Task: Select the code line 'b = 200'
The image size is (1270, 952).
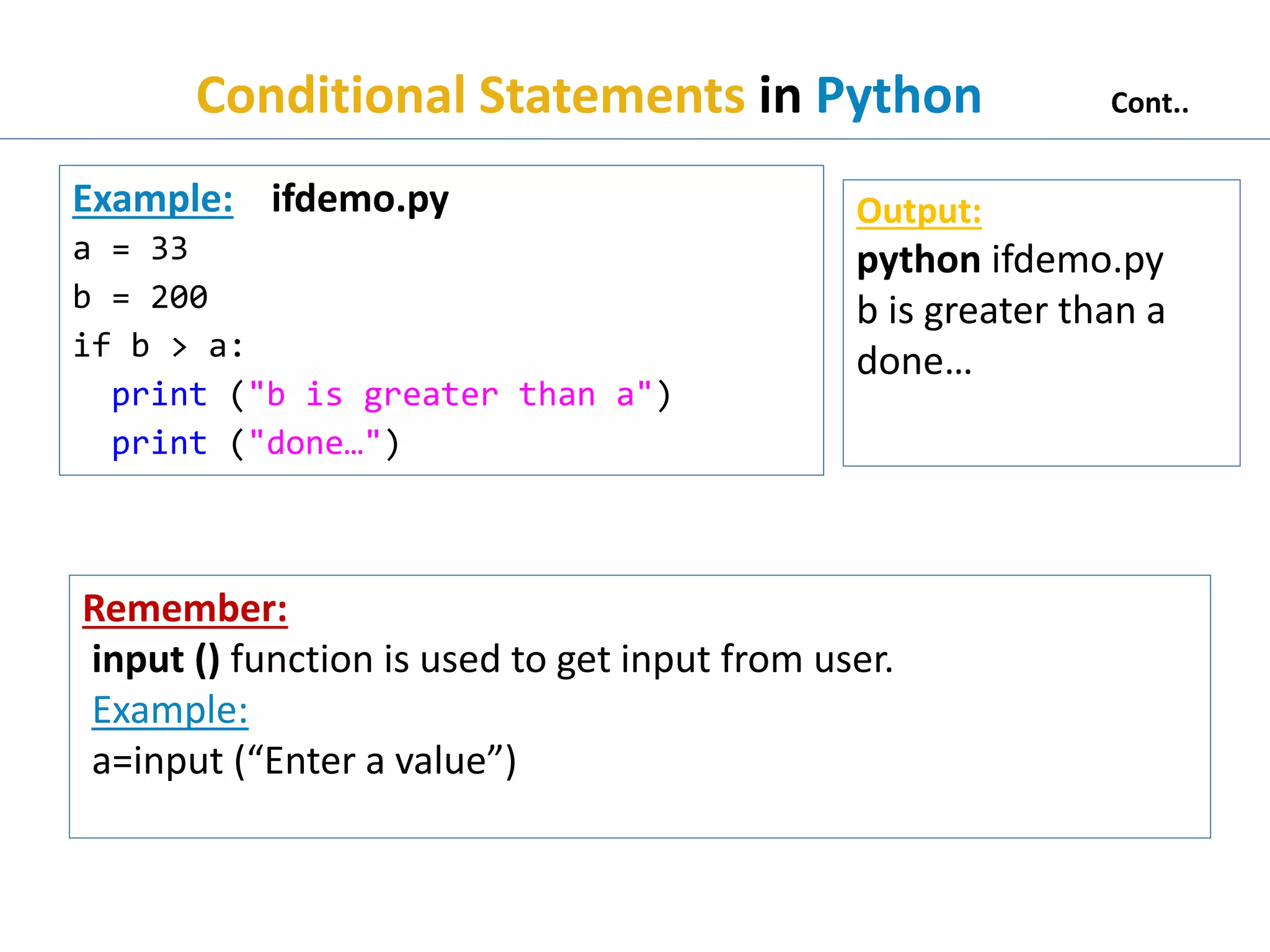Action: pyautogui.click(x=140, y=297)
